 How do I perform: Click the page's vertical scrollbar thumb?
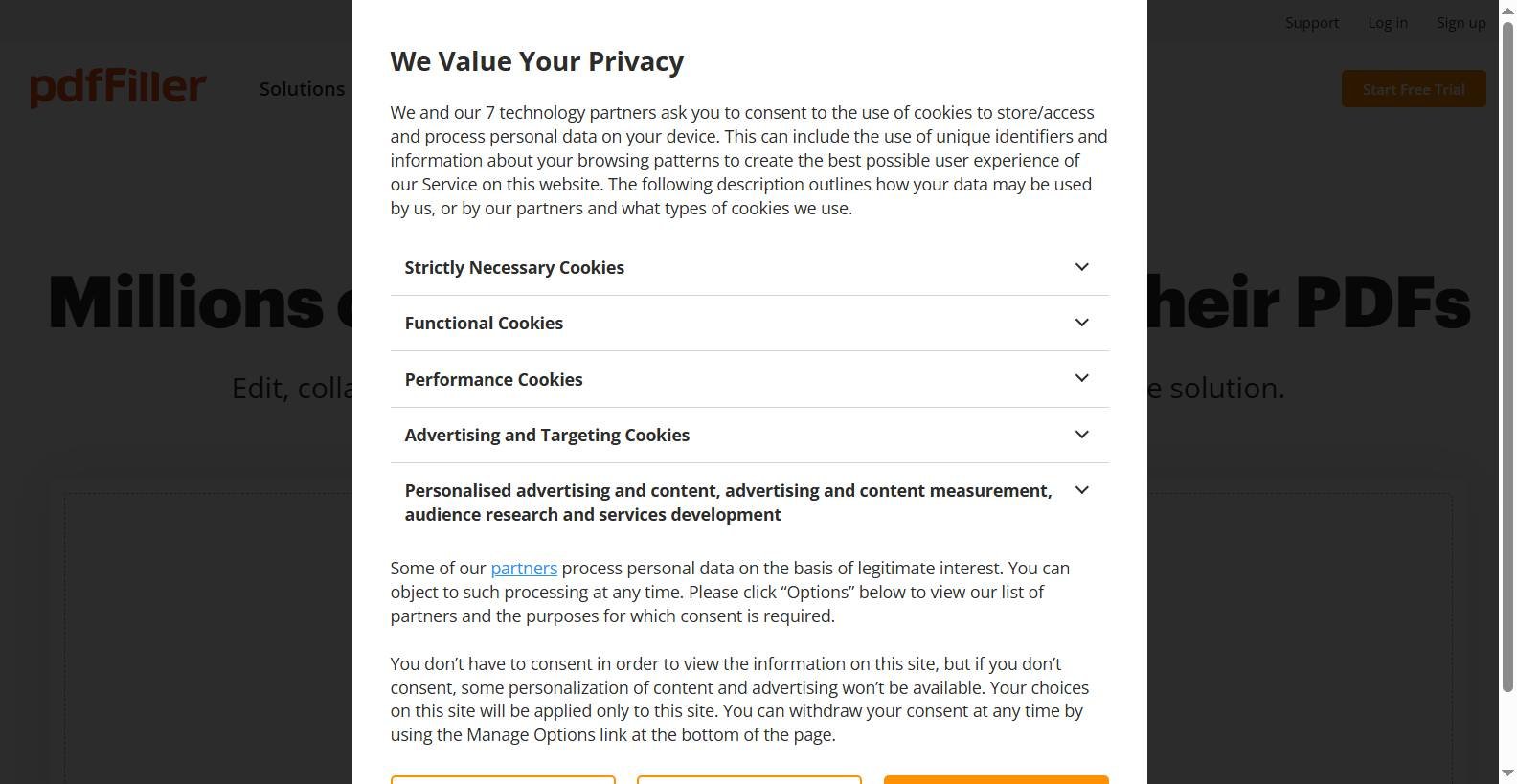(1507, 354)
